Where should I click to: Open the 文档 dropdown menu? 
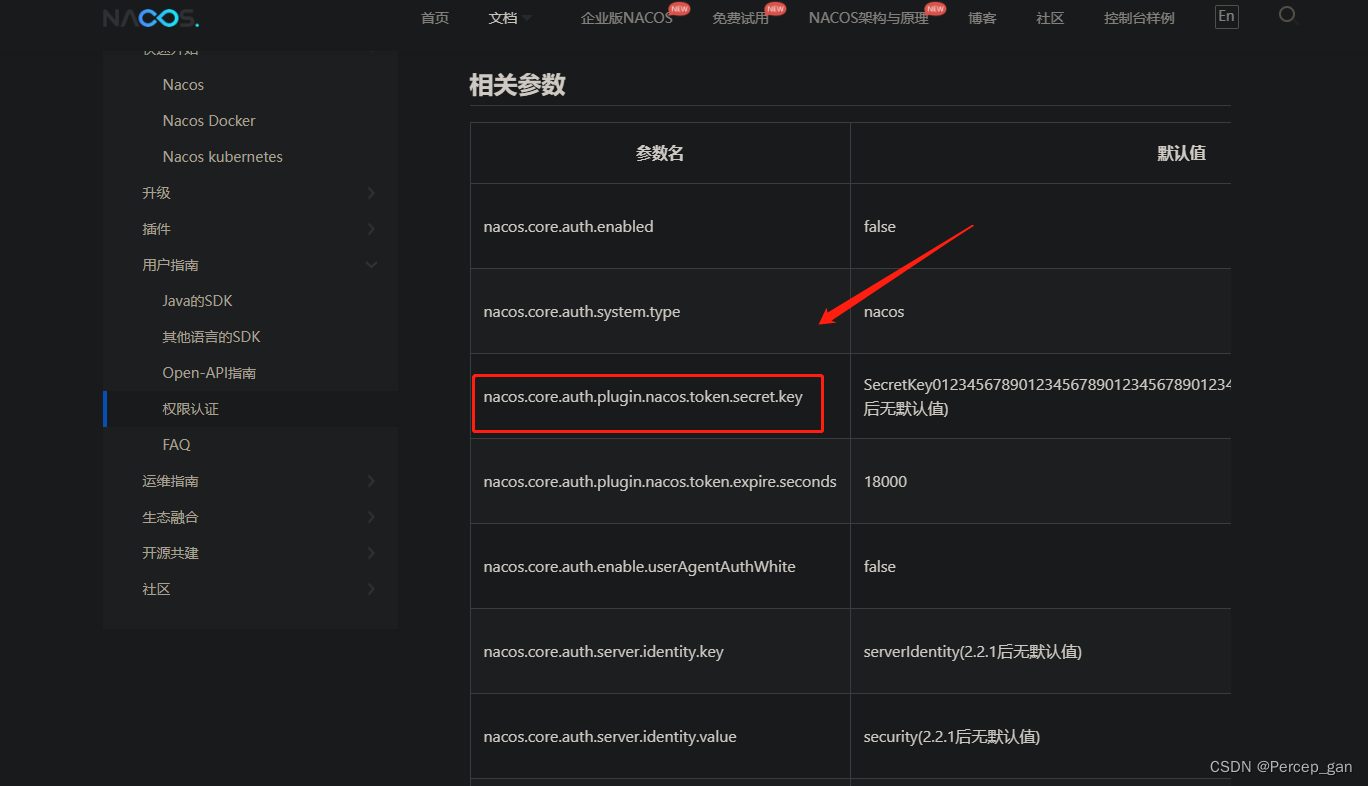[510, 18]
